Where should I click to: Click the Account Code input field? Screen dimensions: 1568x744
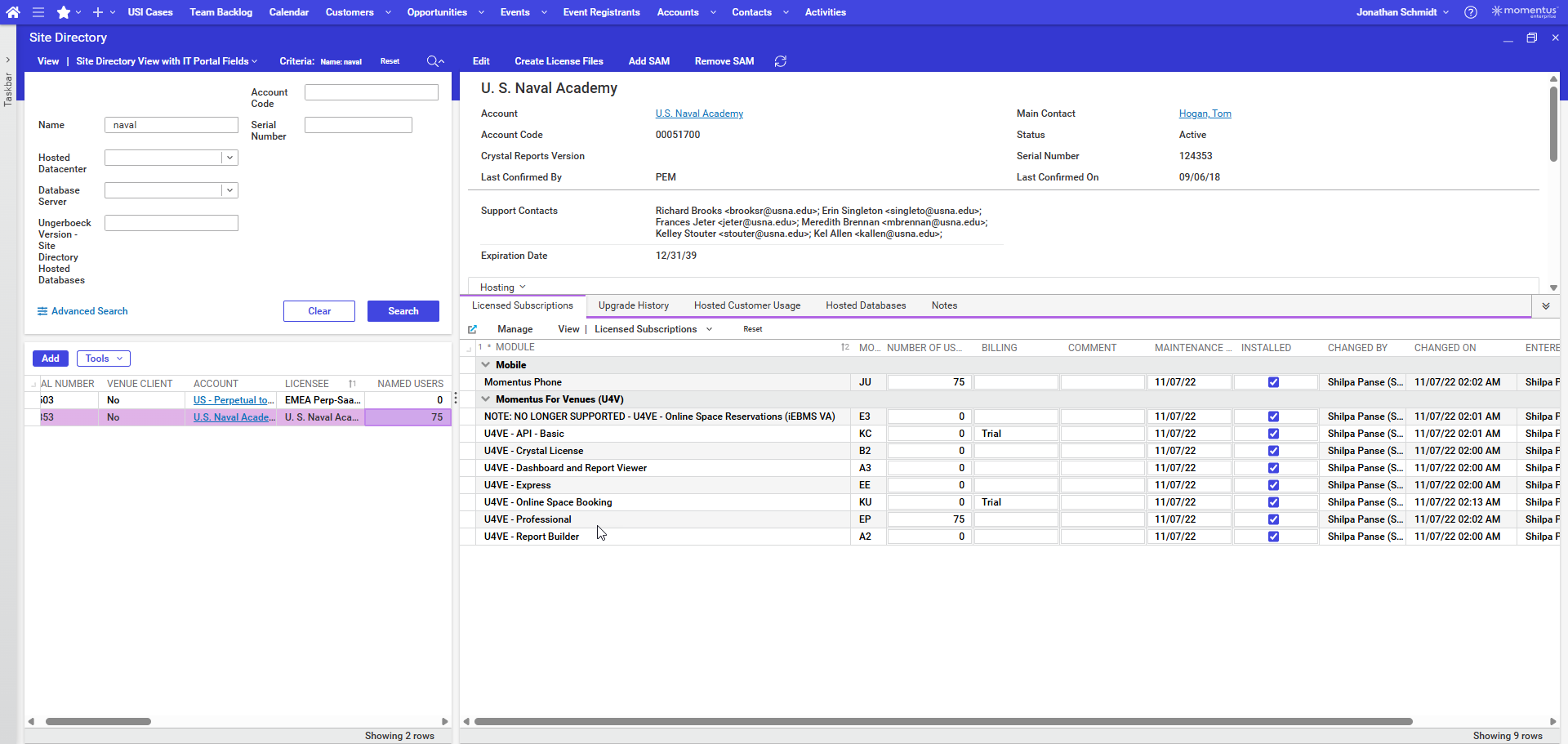pos(372,92)
